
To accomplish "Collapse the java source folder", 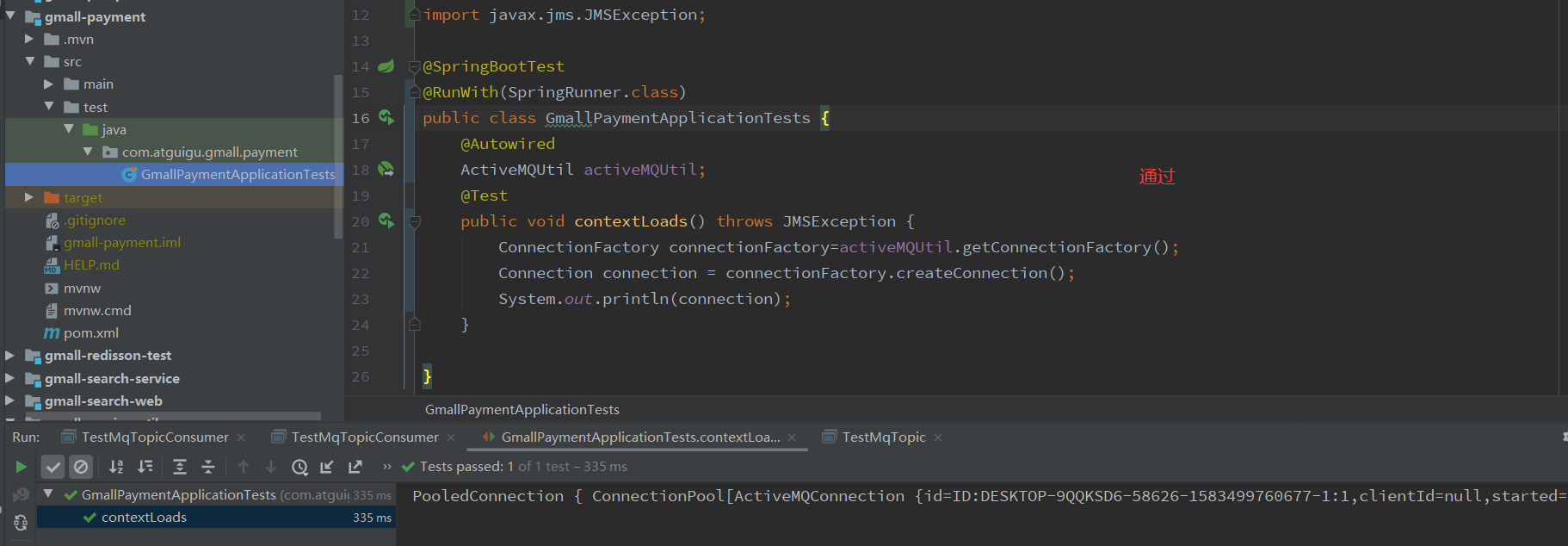I will pos(69,129).
